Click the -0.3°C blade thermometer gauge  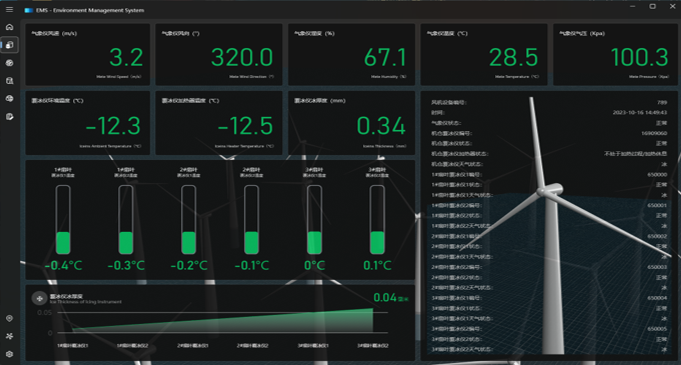point(126,220)
